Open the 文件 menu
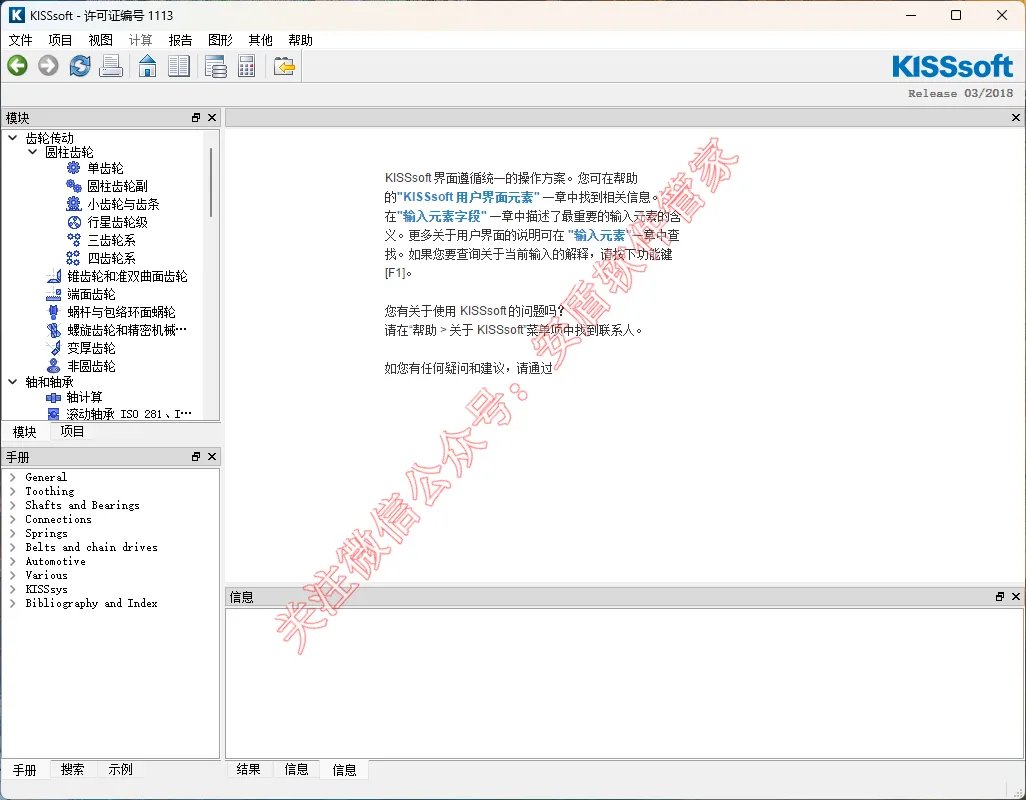Viewport: 1026px width, 800px height. coord(20,41)
